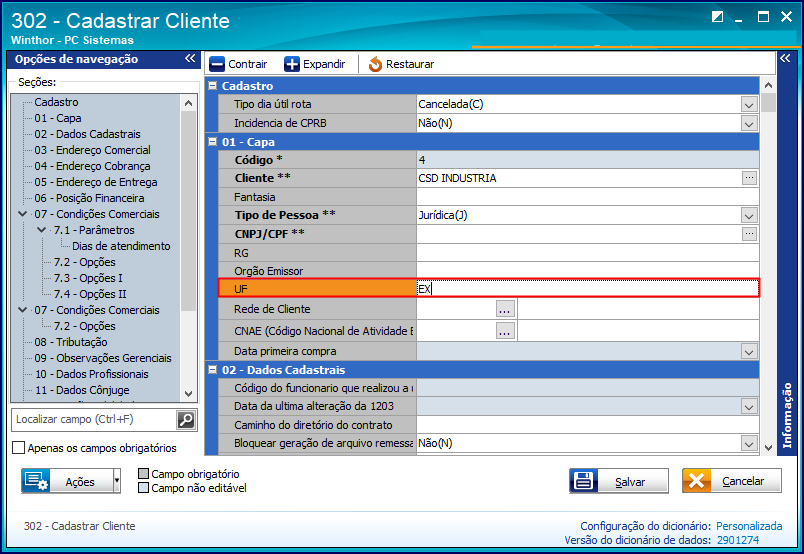Expand the Informação side panel

coord(785,58)
